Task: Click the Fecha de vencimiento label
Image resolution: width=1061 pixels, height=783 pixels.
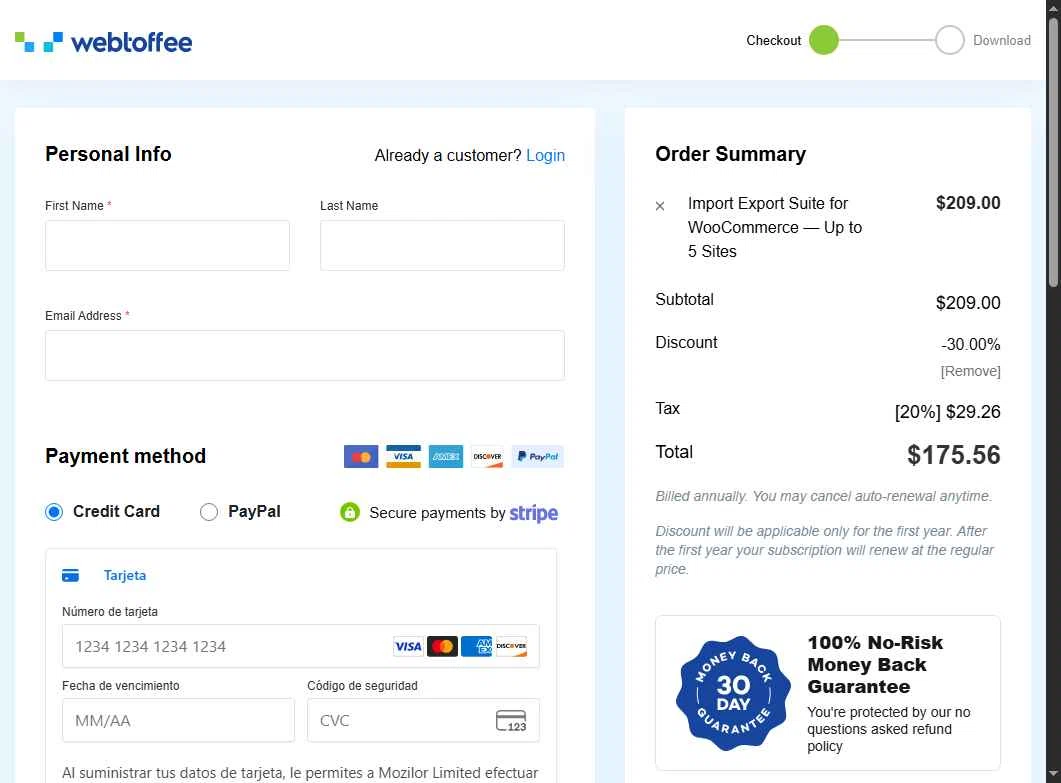Action: (121, 686)
